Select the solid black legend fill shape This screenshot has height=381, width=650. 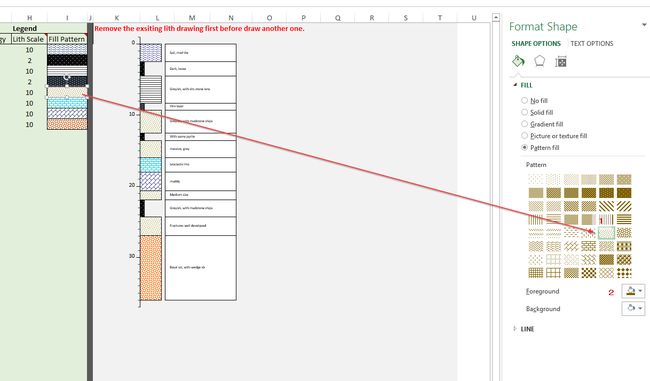click(67, 60)
